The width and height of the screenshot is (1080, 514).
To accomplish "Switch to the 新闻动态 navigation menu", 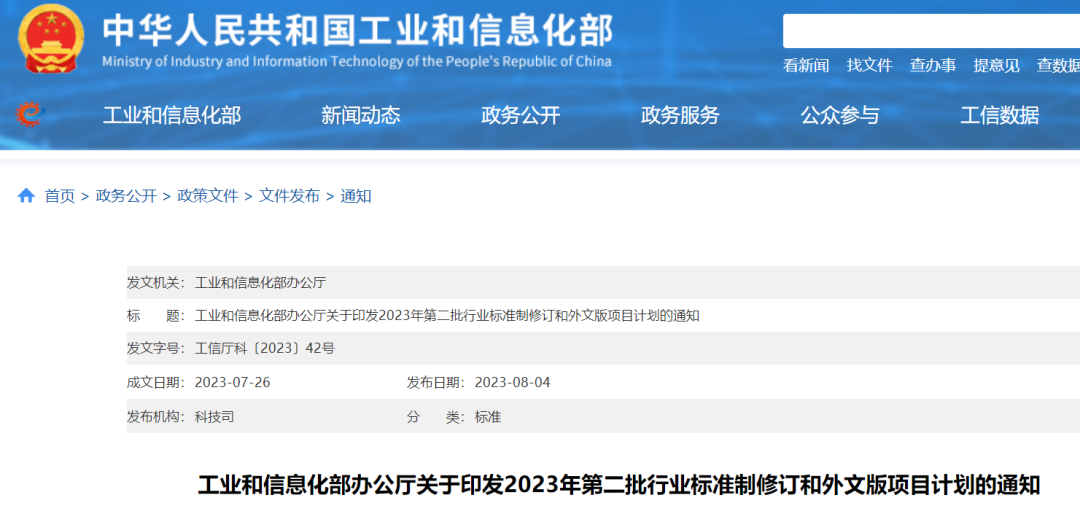I will [360, 115].
